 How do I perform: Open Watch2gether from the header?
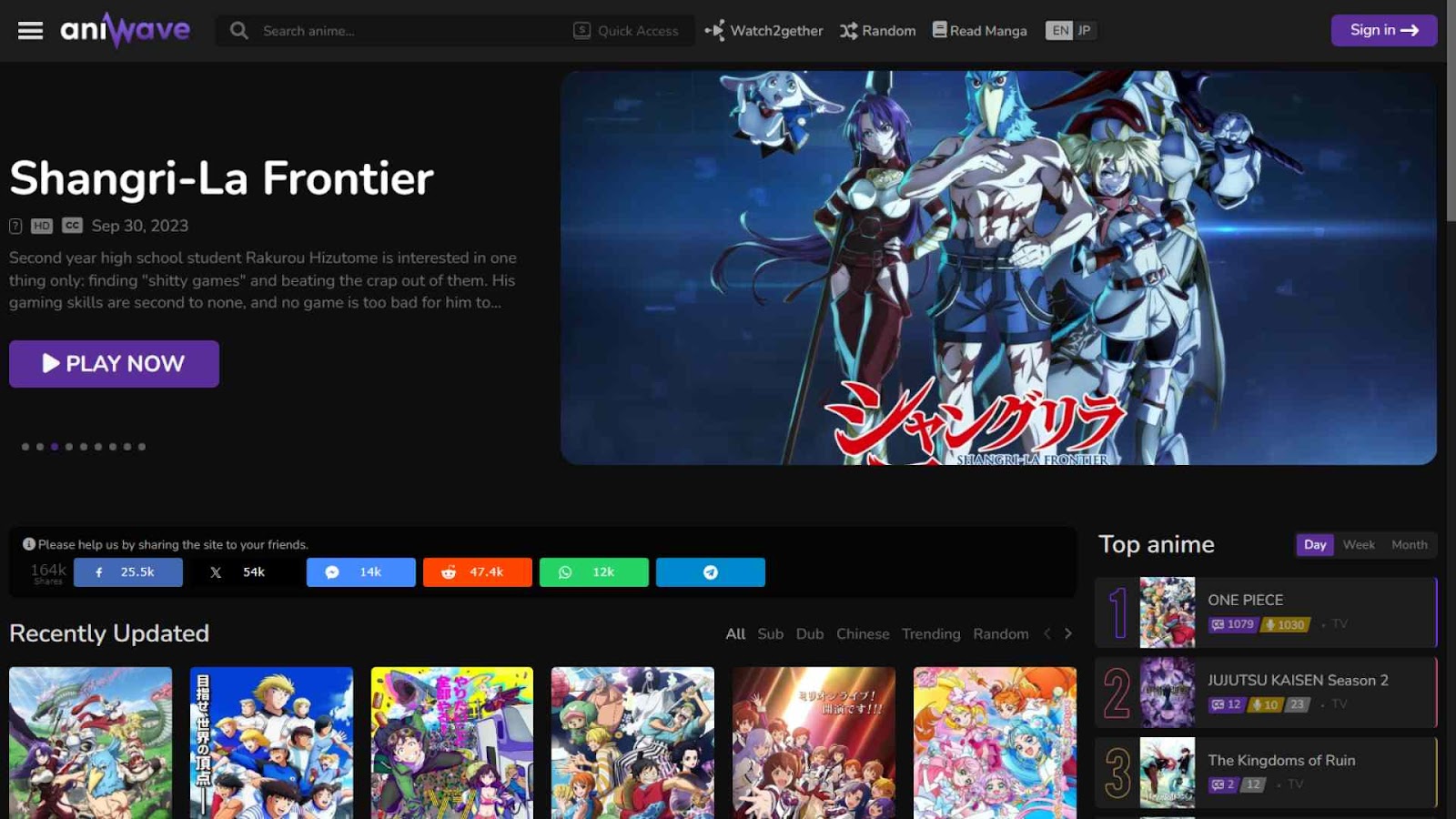pyautogui.click(x=764, y=31)
